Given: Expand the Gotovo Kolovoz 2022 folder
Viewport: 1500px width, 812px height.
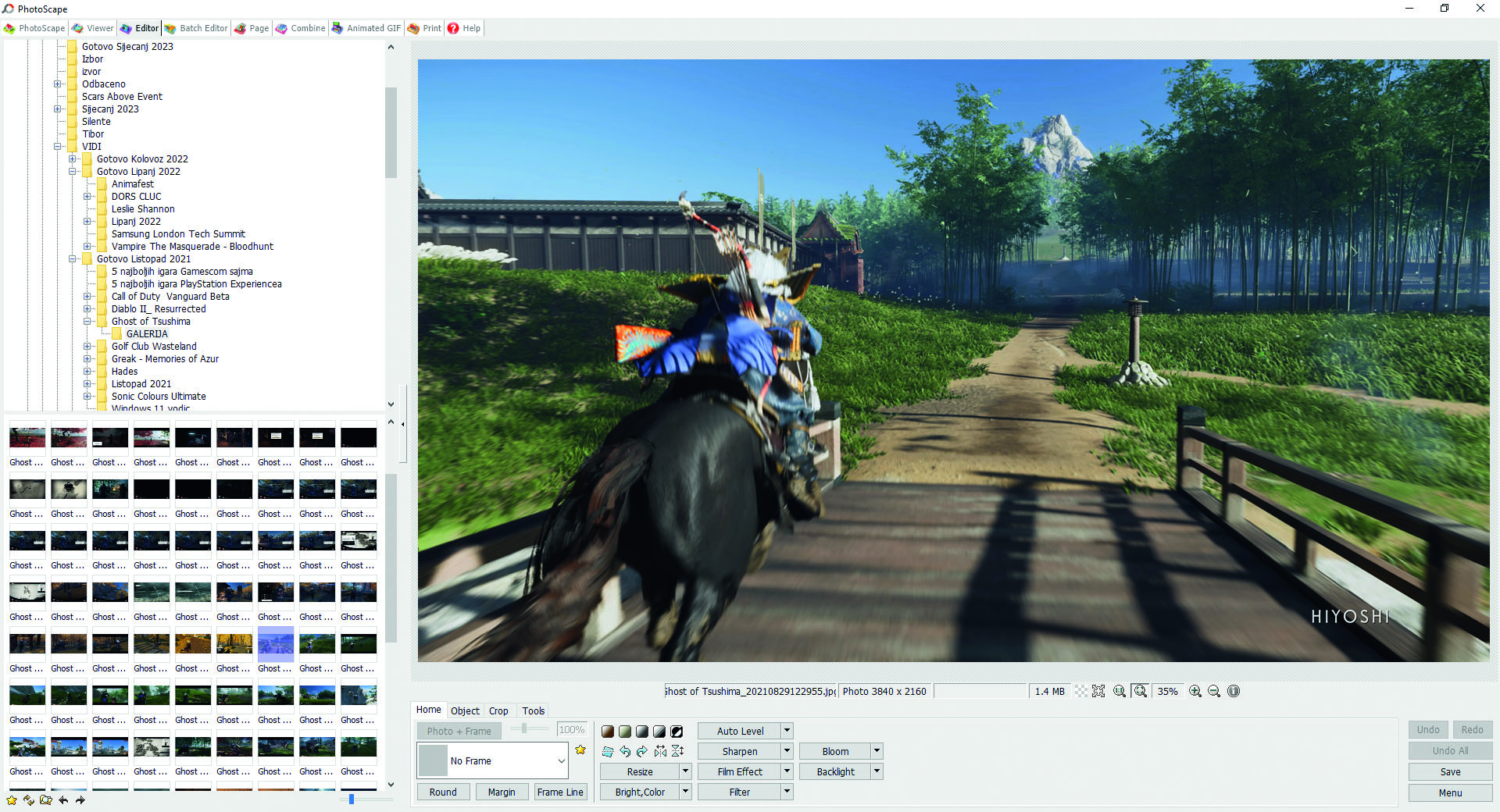Looking at the screenshot, I should pyautogui.click(x=72, y=158).
